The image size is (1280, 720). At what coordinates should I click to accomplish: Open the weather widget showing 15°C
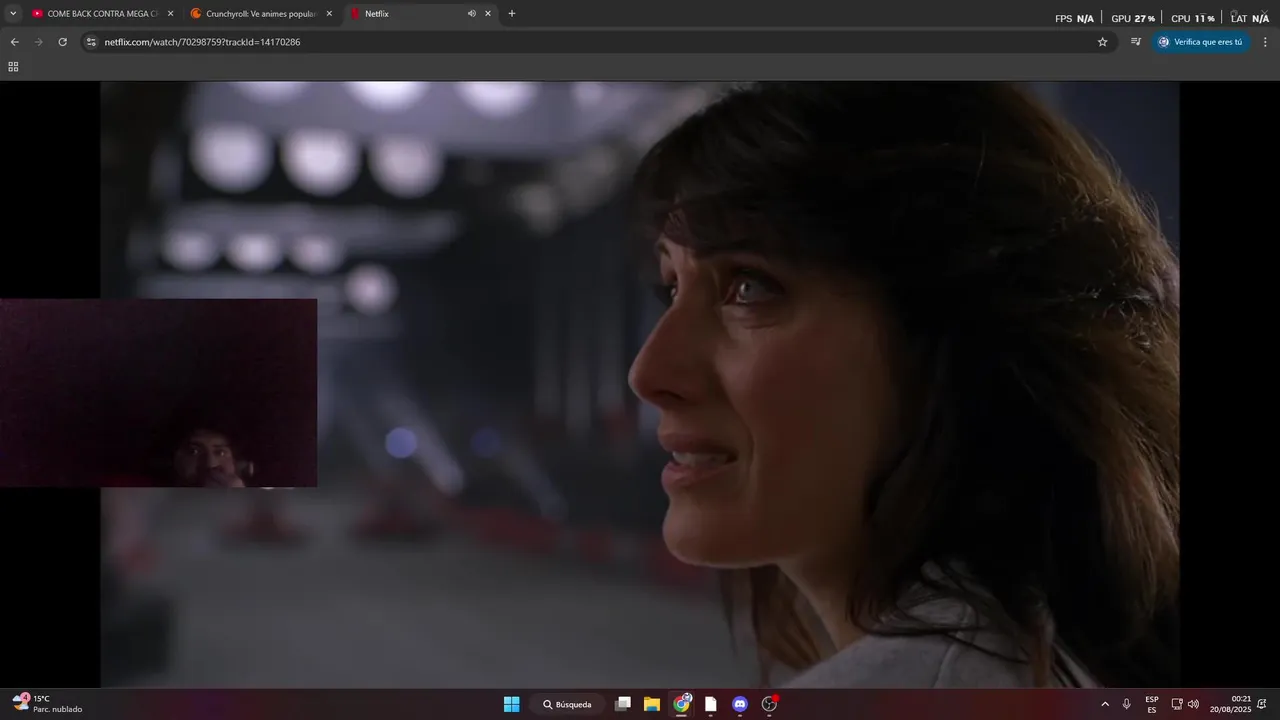[x=47, y=704]
